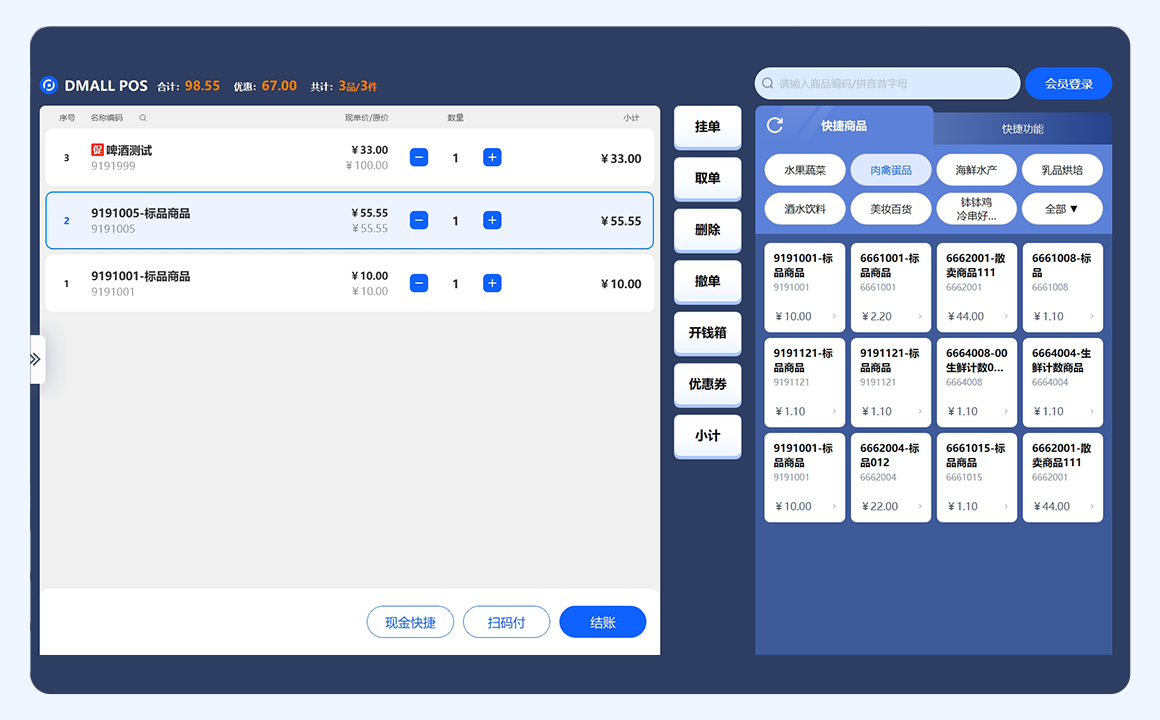Click the search icon next to 名称编码
Screen dimensions: 1160x720
[143, 118]
